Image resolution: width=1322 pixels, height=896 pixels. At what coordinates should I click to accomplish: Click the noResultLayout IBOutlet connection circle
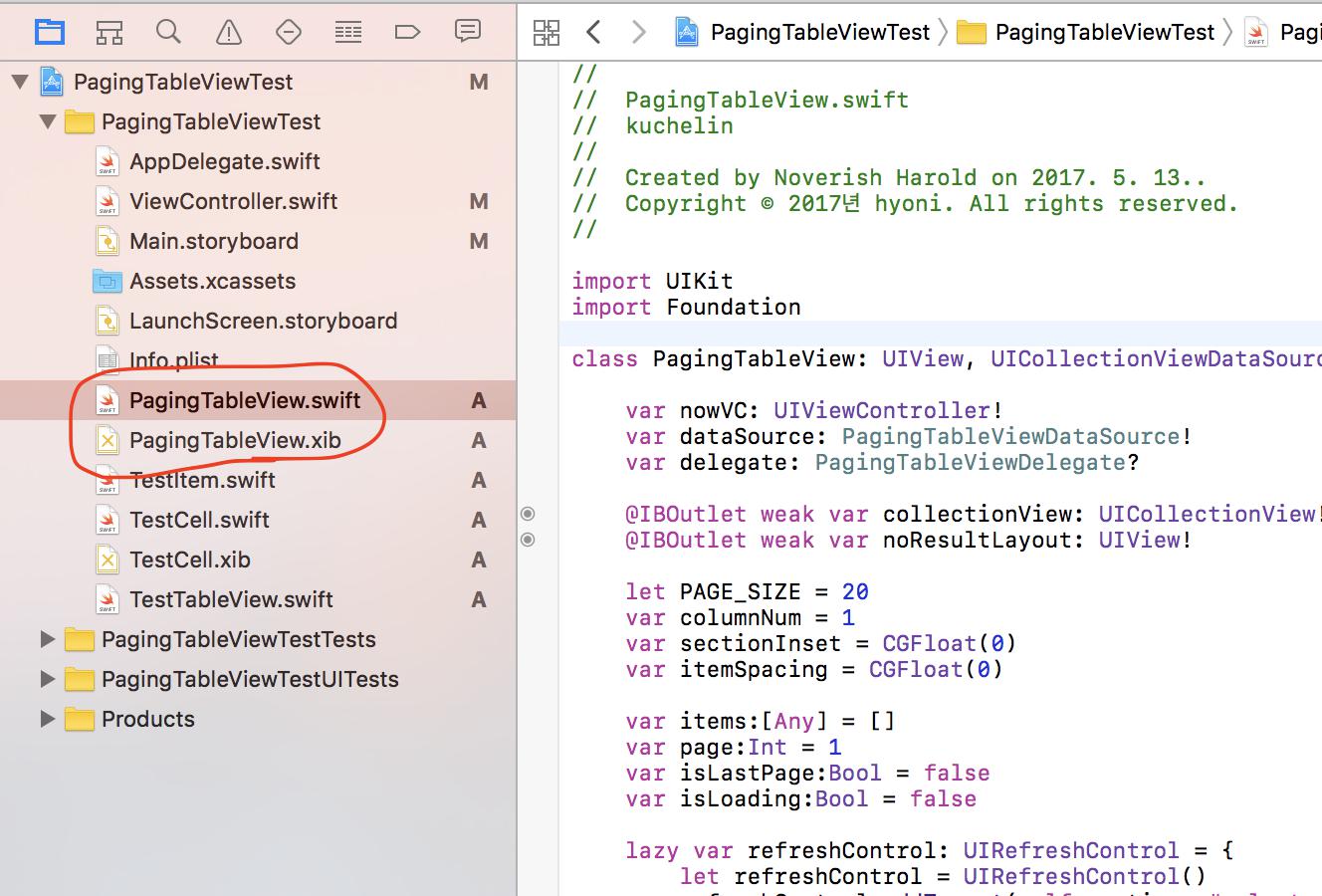click(529, 540)
